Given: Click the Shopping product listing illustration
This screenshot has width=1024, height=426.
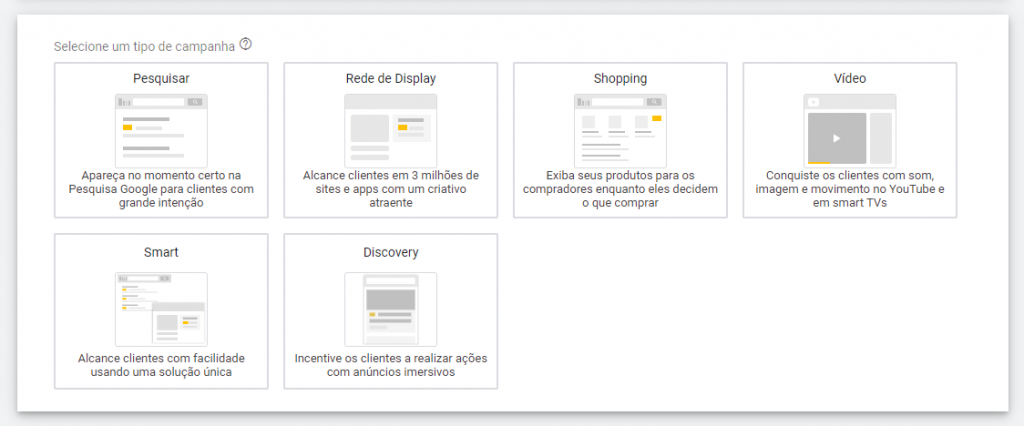Looking at the screenshot, I should click(620, 131).
